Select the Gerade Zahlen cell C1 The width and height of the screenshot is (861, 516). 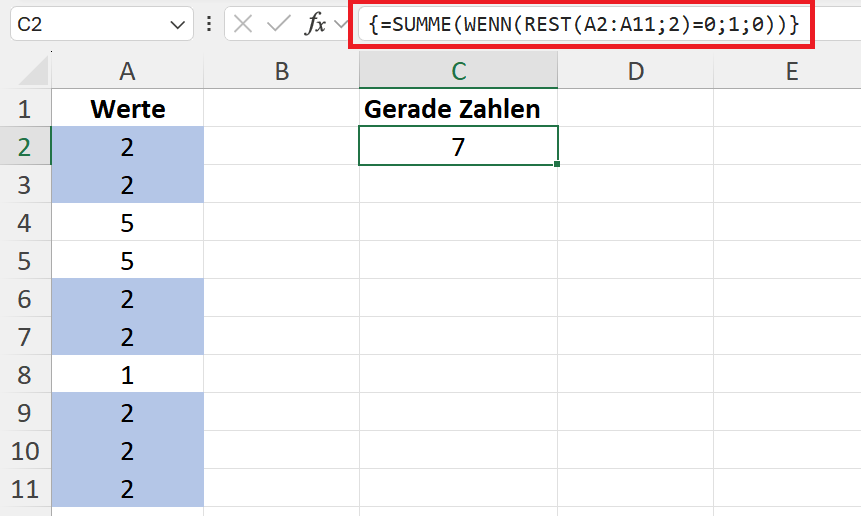(x=459, y=108)
